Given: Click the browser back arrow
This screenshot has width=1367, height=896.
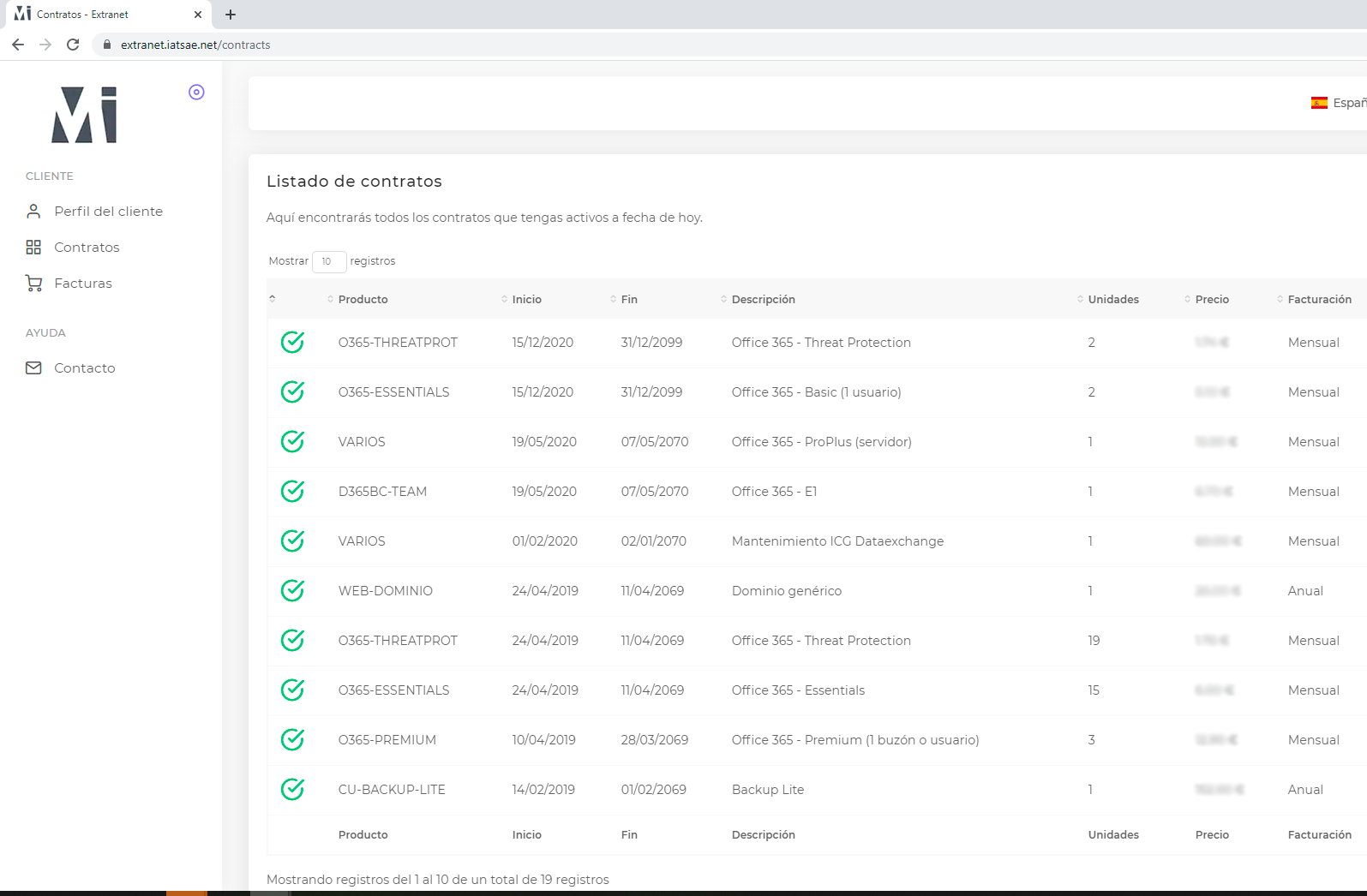Looking at the screenshot, I should click(18, 45).
